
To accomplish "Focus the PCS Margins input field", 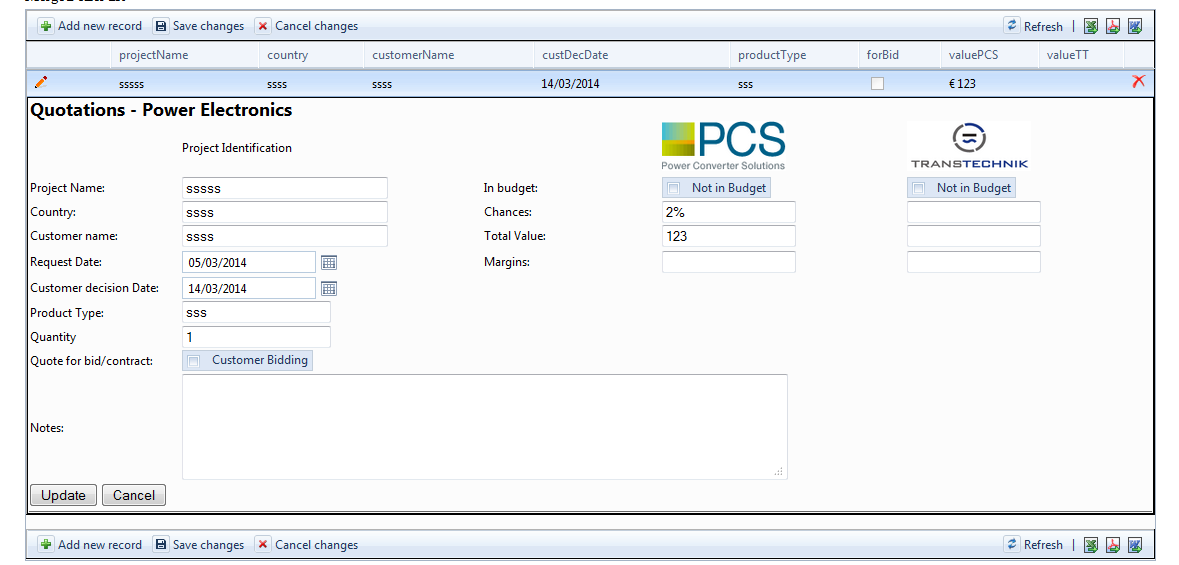I will (729, 262).
